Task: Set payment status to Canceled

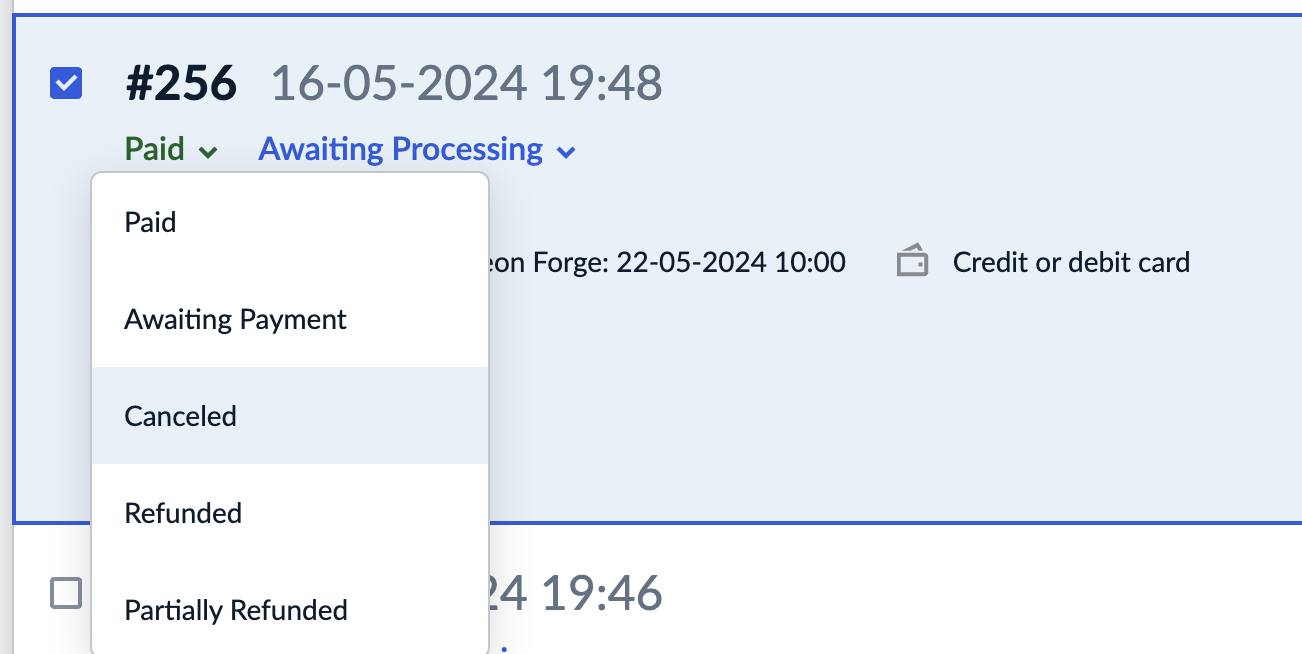Action: tap(180, 416)
